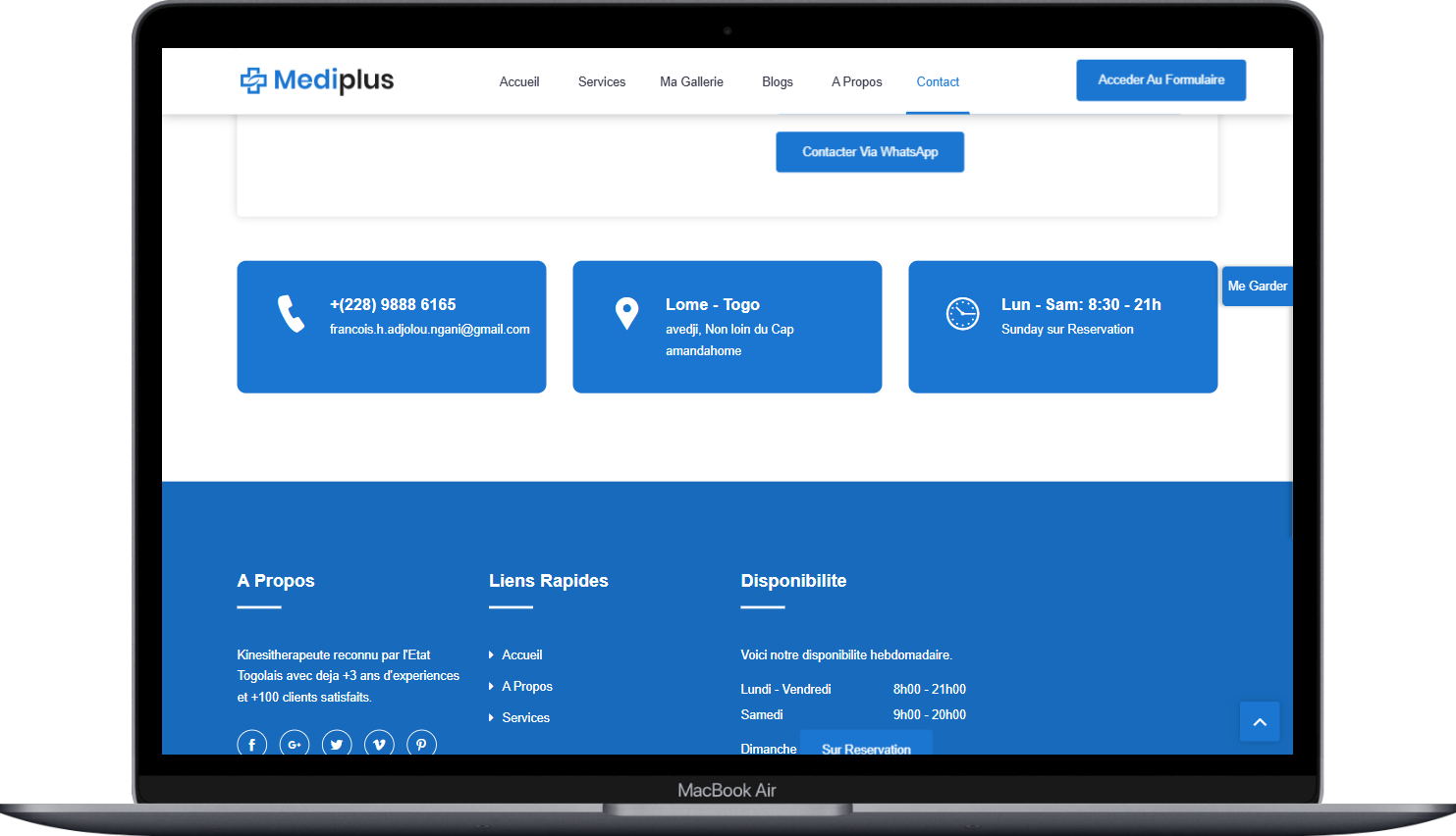The width and height of the screenshot is (1456, 836).
Task: Click the Facebook social icon
Action: 251,744
